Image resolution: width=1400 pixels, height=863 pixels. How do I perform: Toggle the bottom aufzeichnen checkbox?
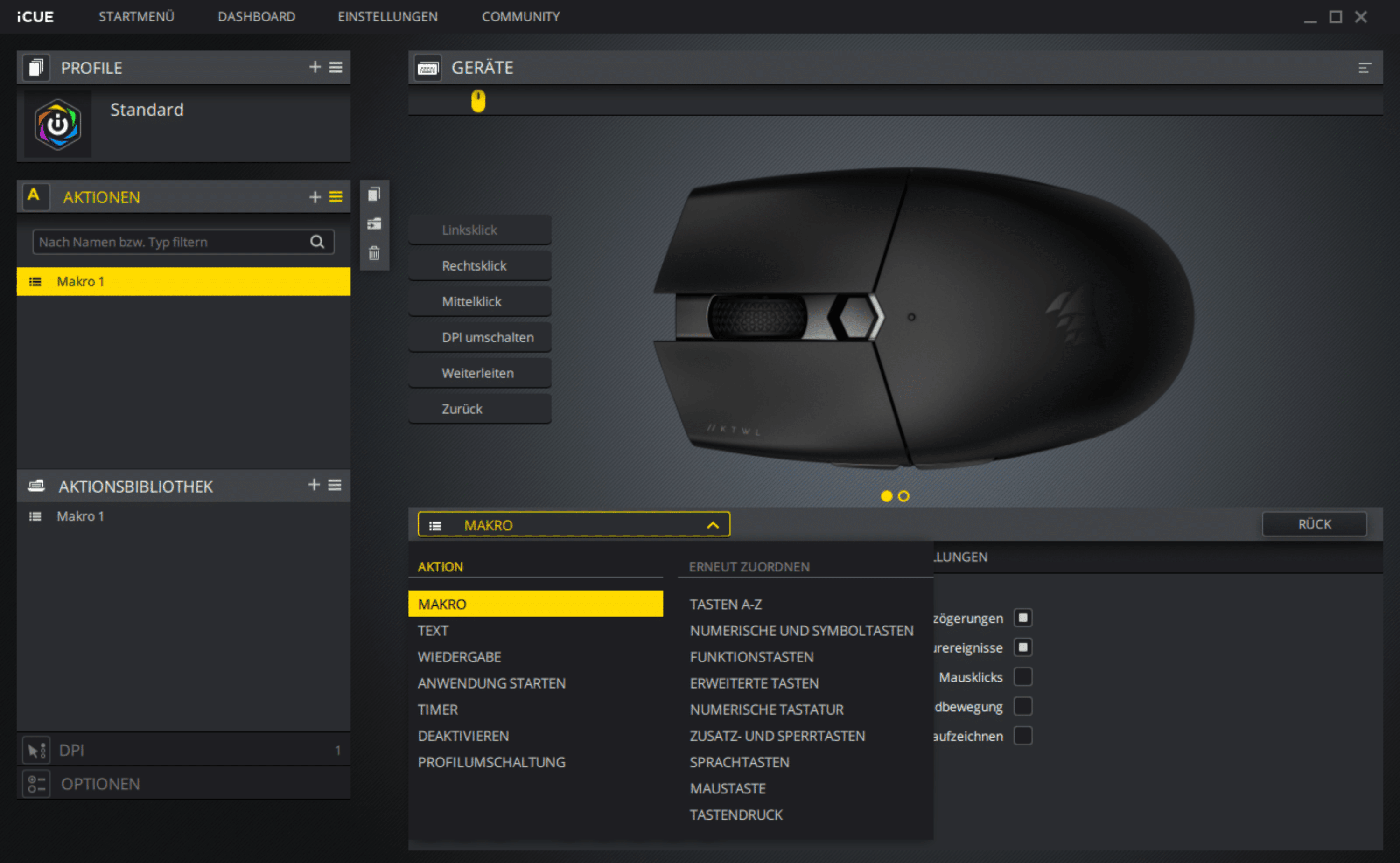(x=1022, y=736)
